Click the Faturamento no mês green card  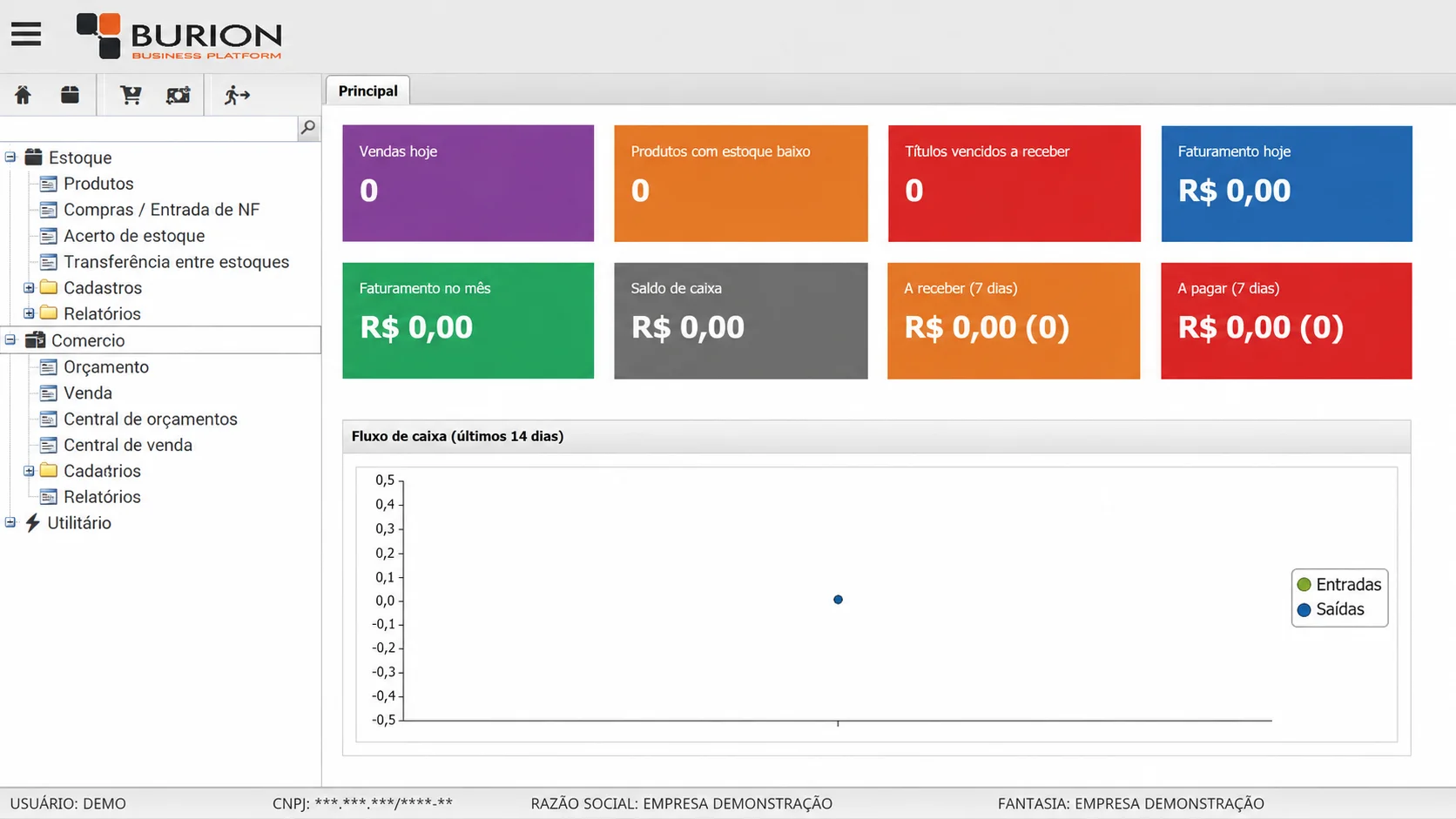[x=468, y=320]
